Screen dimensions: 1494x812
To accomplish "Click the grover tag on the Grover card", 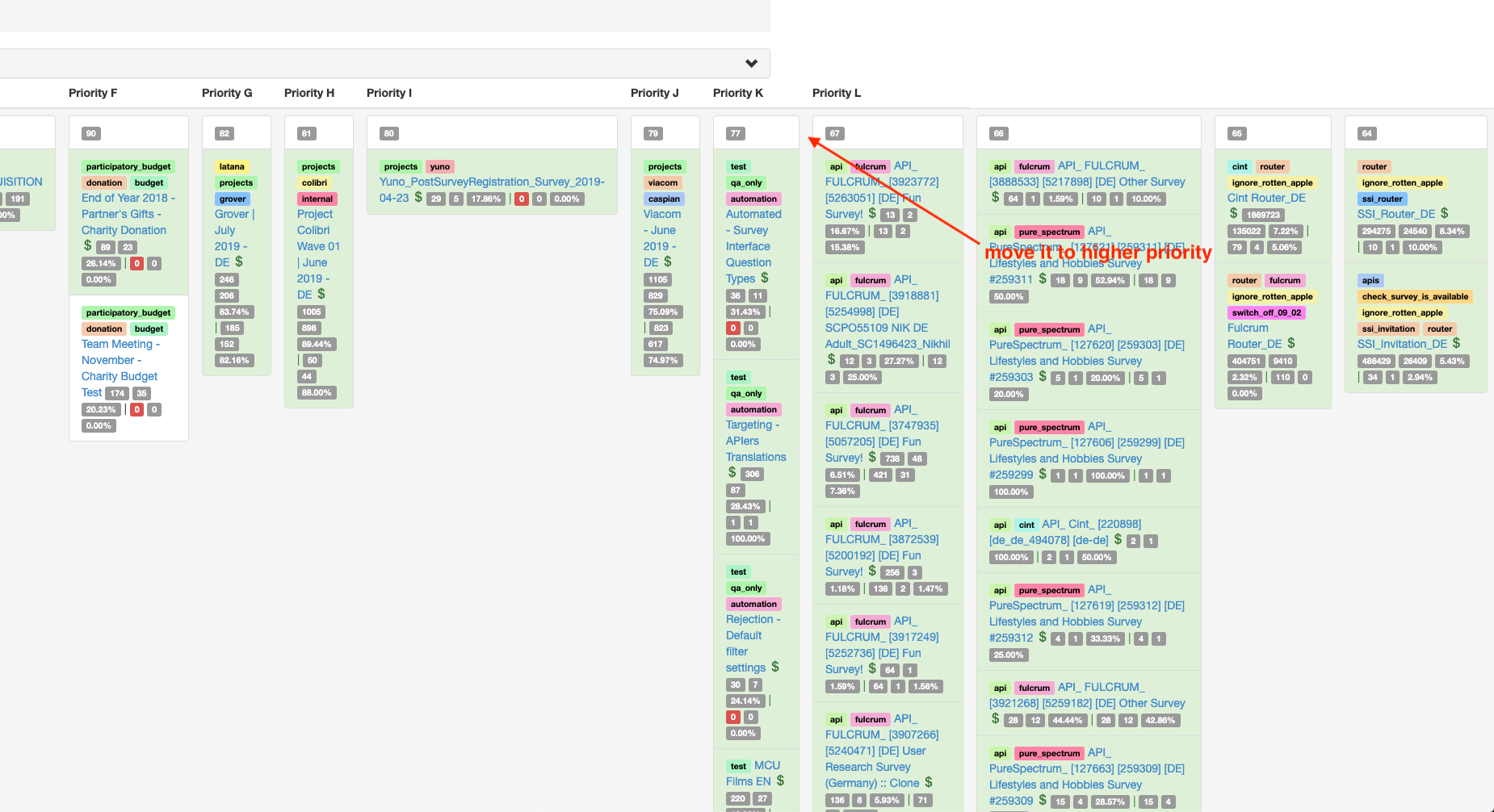I will click(233, 199).
